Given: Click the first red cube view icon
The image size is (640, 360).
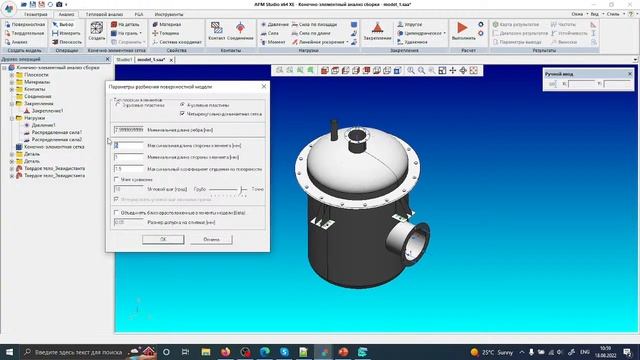Looking at the screenshot, I should (324, 71).
